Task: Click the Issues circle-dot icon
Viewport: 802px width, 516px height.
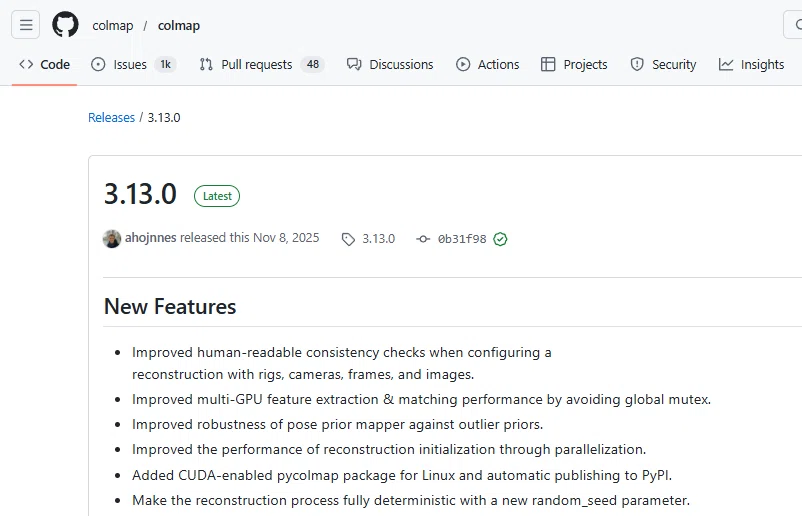Action: coord(98,64)
